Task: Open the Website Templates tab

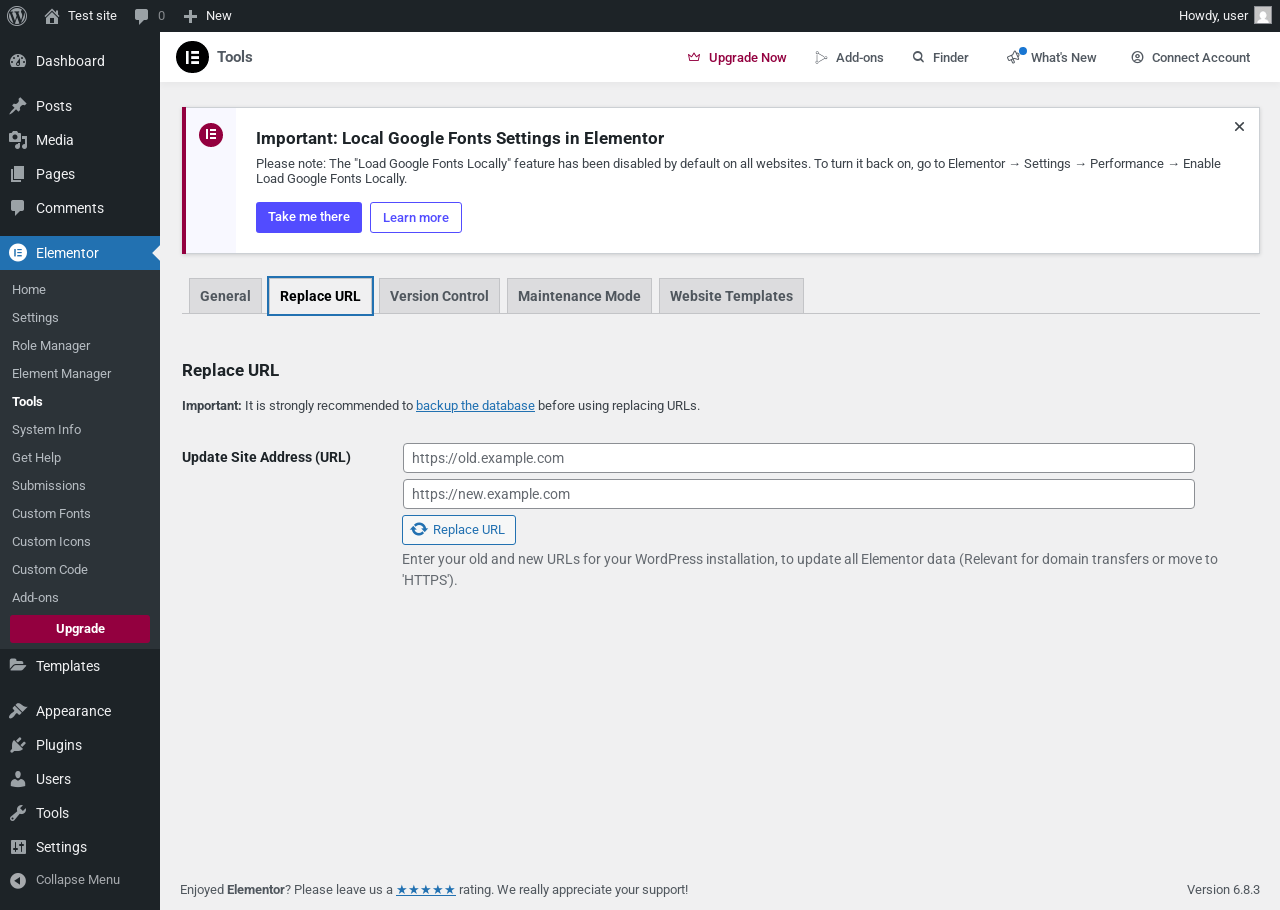Action: pos(731,296)
